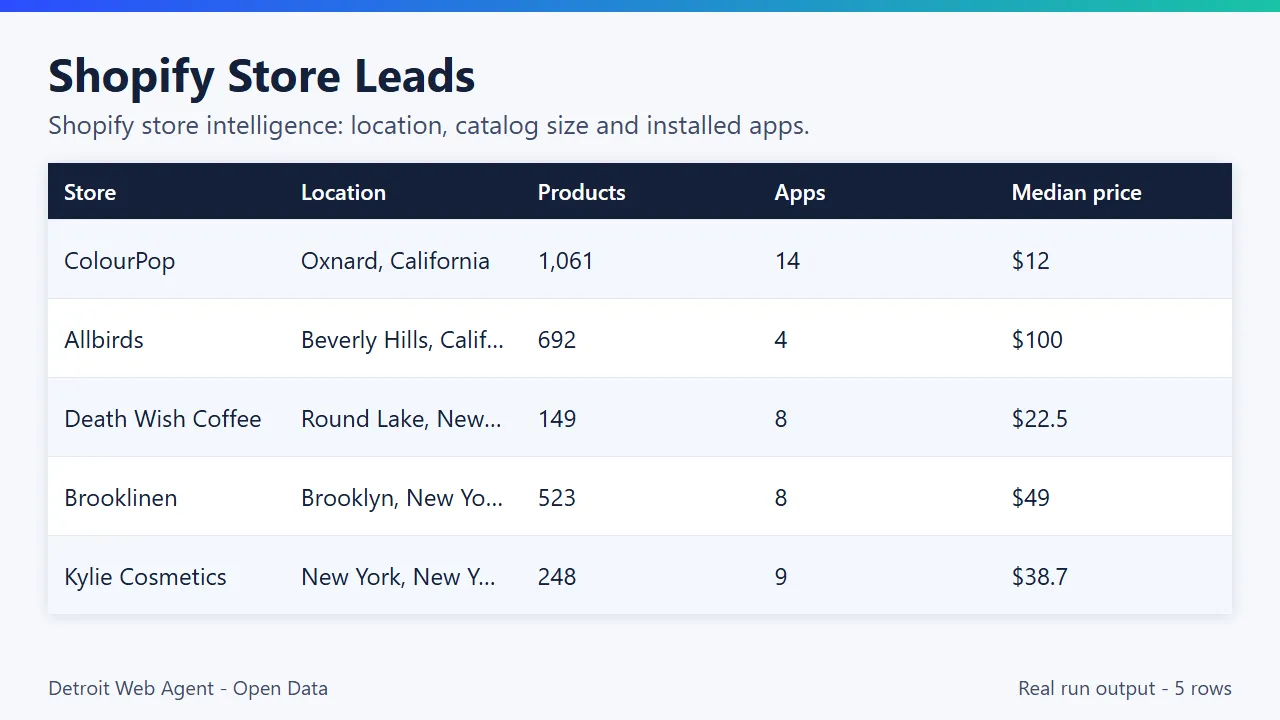1280x720 pixels.
Task: Click the "149" products value
Action: point(557,419)
